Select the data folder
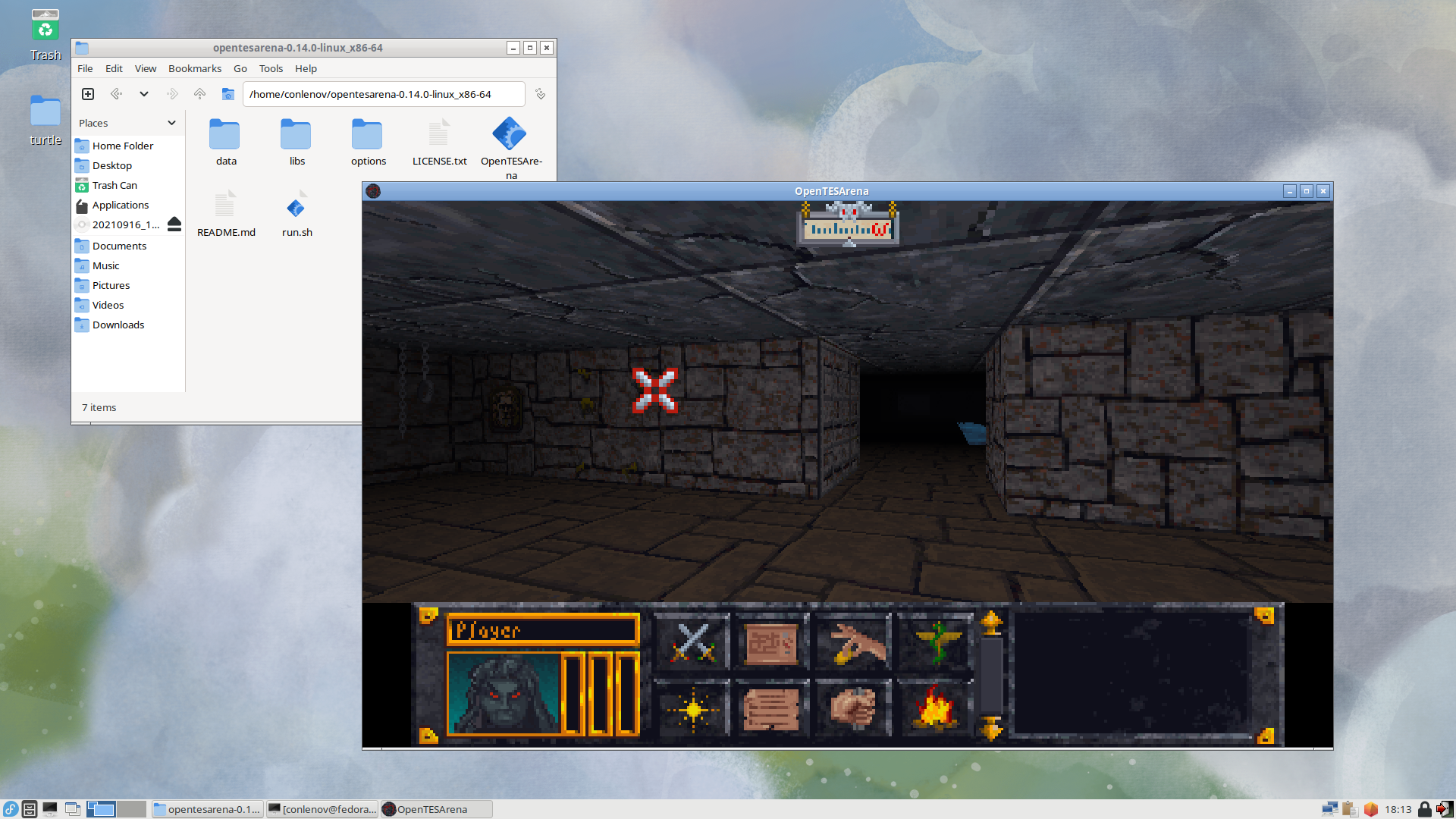Screen dimensions: 1456x819 [x=225, y=142]
